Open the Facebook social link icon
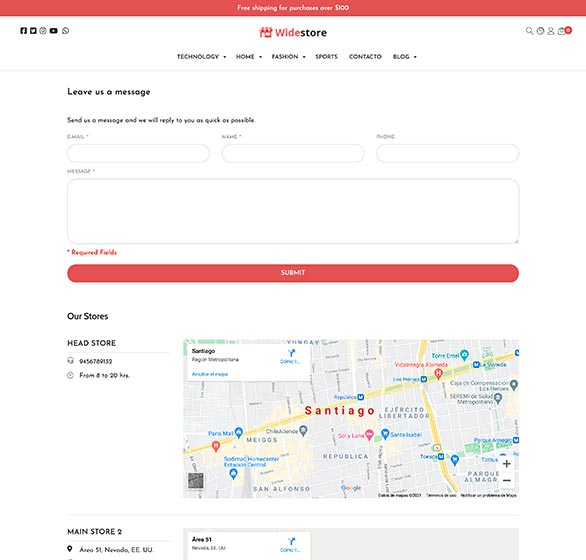 (24, 31)
